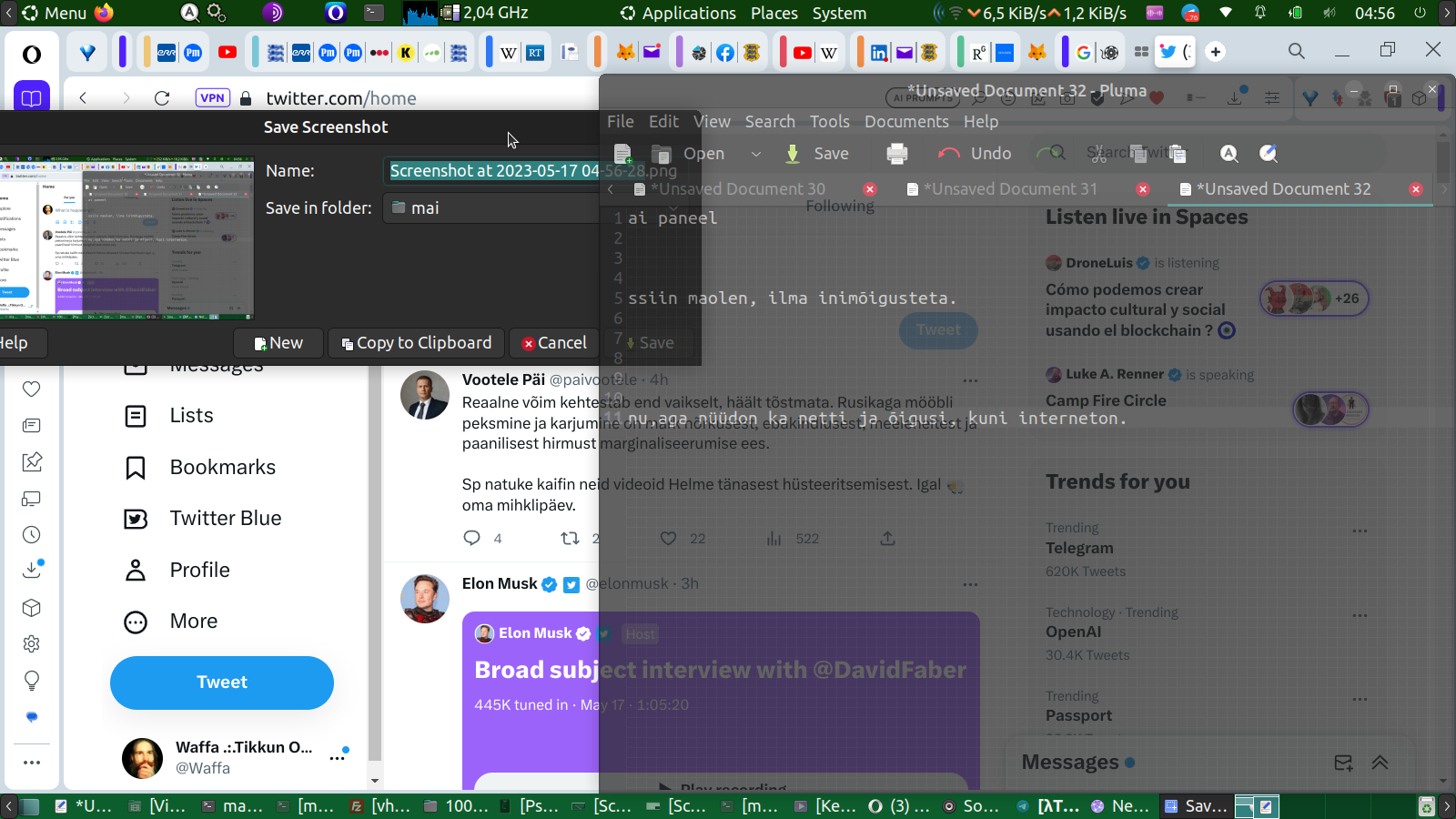Click New in the Save Screenshot dialog
1456x819 pixels.
pyautogui.click(x=278, y=343)
